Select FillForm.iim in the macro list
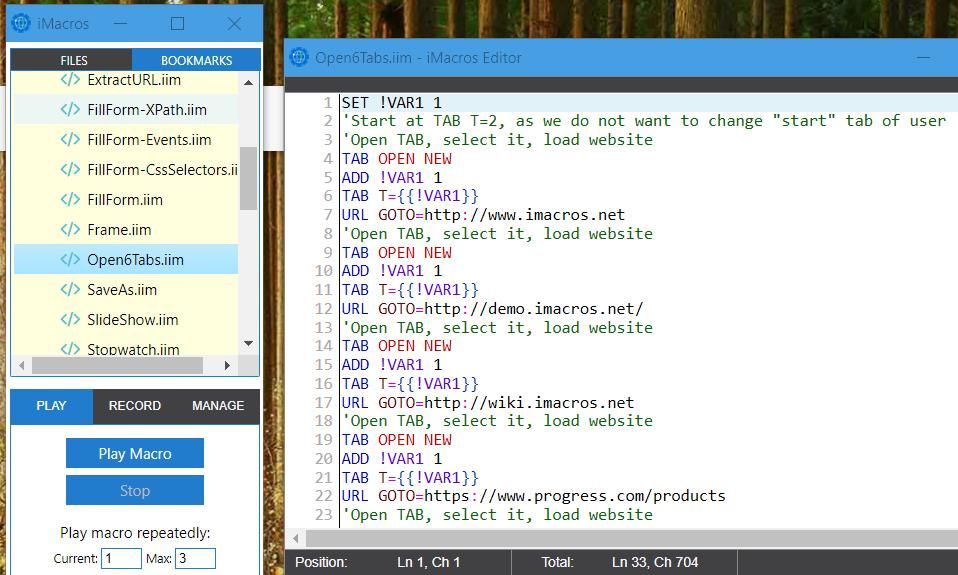Screen dimensions: 958x575 tap(125, 199)
